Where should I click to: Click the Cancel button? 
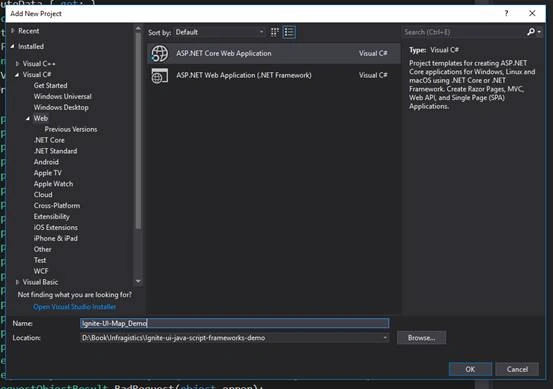(517, 369)
